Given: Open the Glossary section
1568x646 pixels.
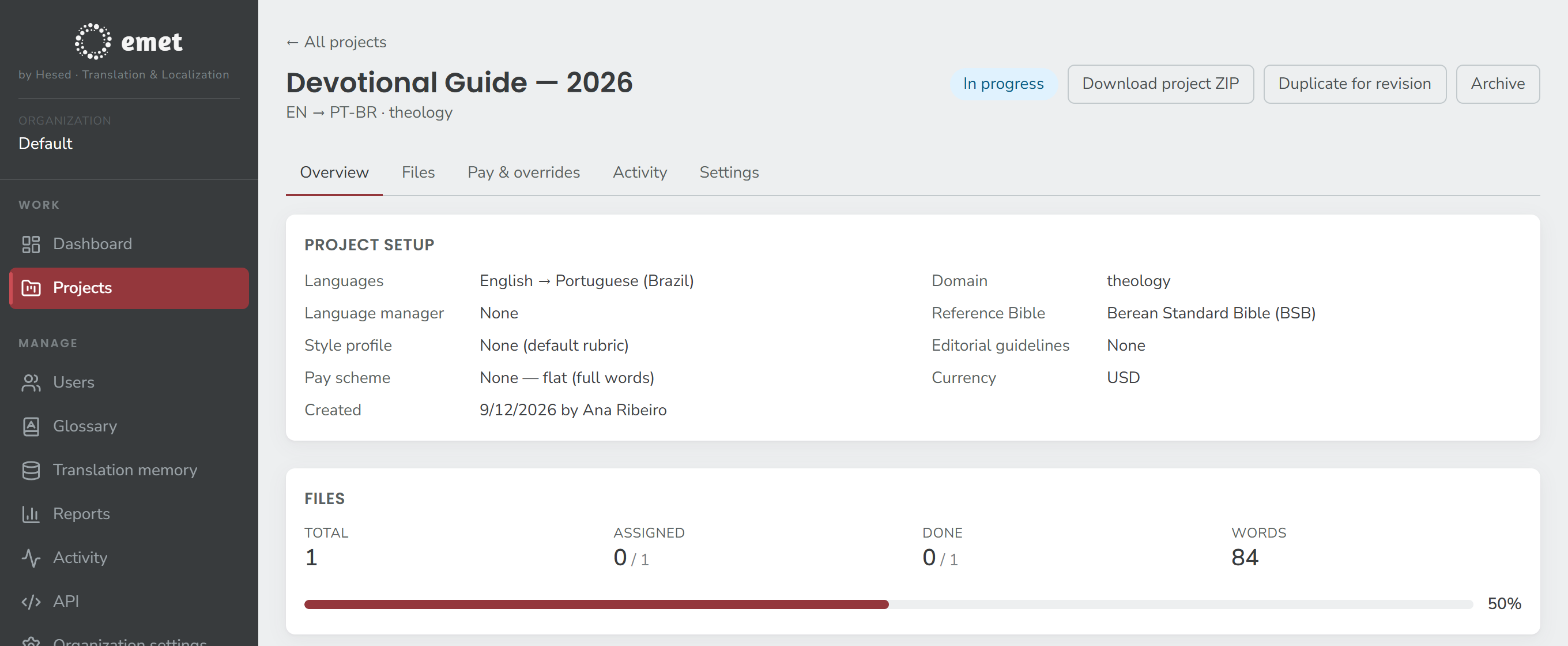Looking at the screenshot, I should tap(129, 426).
